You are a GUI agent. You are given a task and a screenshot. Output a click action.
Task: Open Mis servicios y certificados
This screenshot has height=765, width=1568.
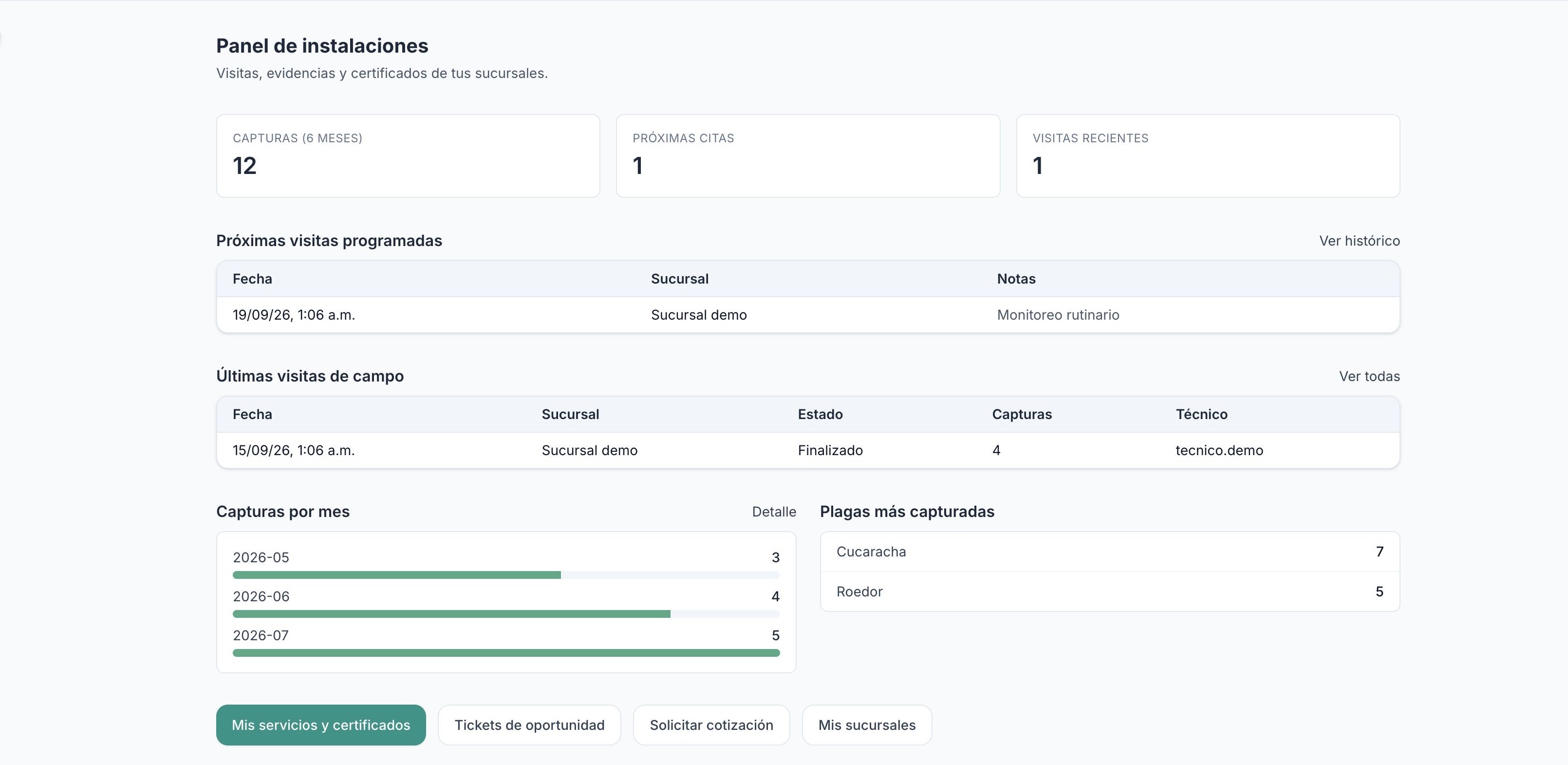321,725
